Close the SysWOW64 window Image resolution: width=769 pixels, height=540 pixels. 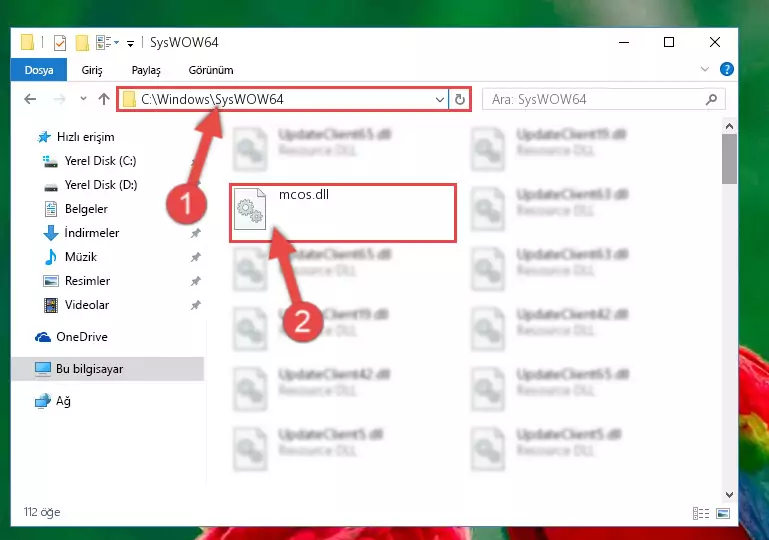pos(715,43)
